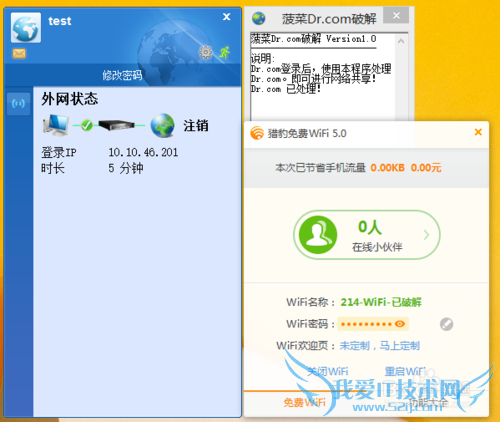The height and width of the screenshot is (422, 500).
Task: Click the 外网状态 heading
Action: click(70, 99)
